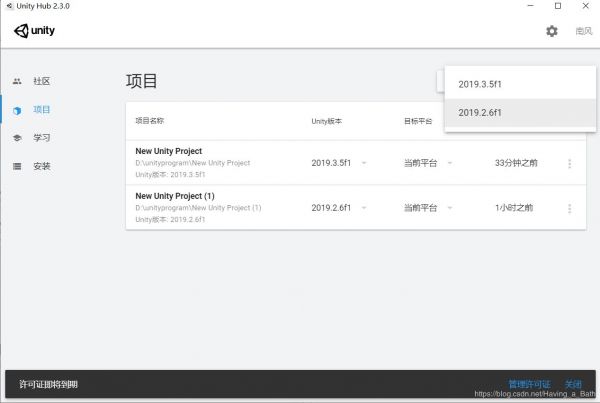600x403 pixels.
Task: Select 2019.2.6f1 in the version dropdown list
Action: [520, 113]
